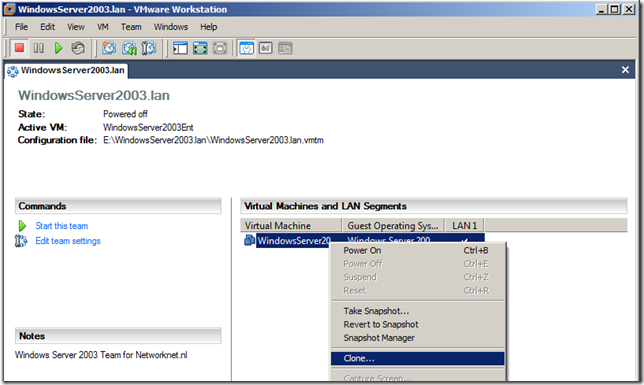
Task: Click the VMware Workstation title bar icon
Action: 10,9
